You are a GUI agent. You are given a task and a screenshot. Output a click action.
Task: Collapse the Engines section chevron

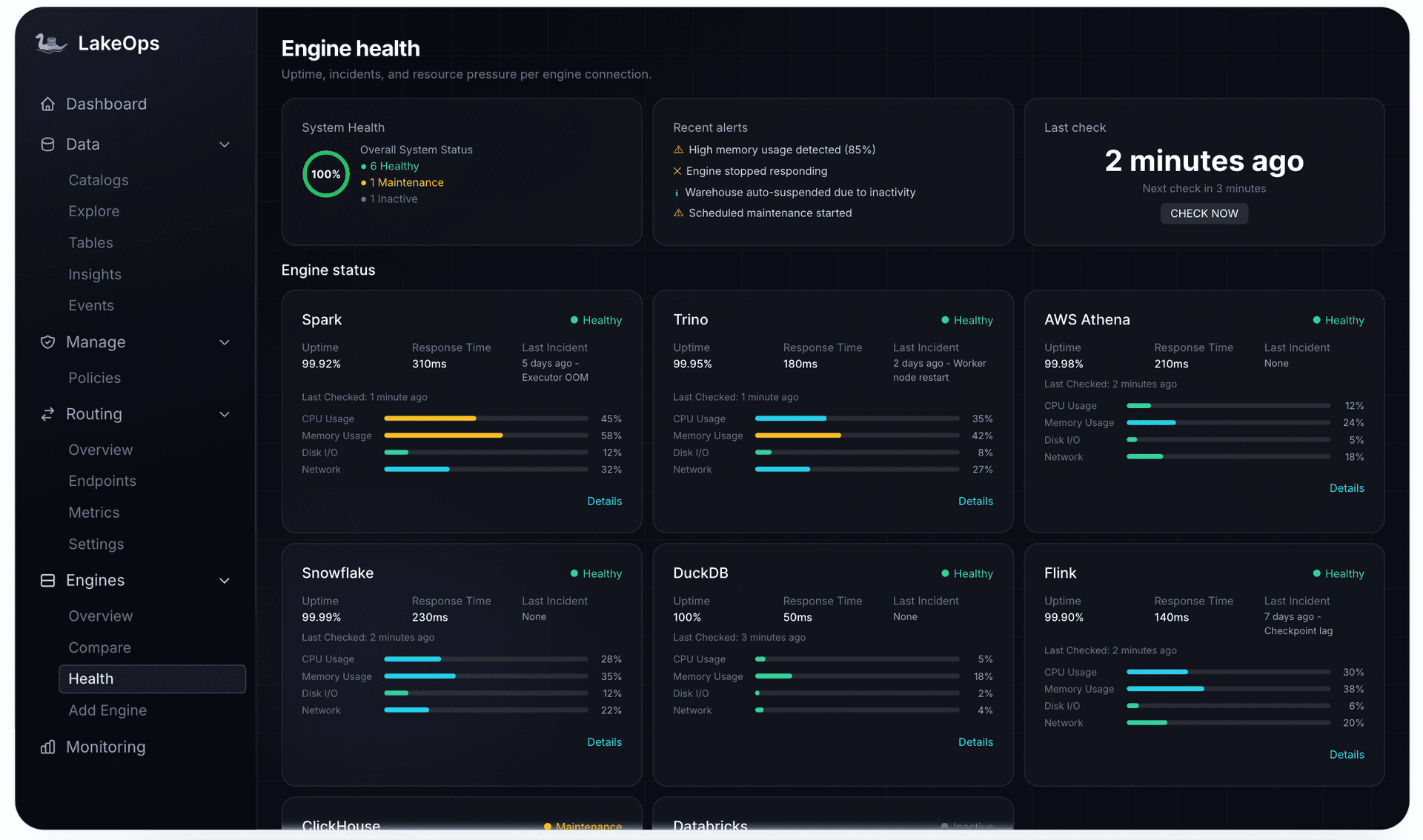coord(225,581)
